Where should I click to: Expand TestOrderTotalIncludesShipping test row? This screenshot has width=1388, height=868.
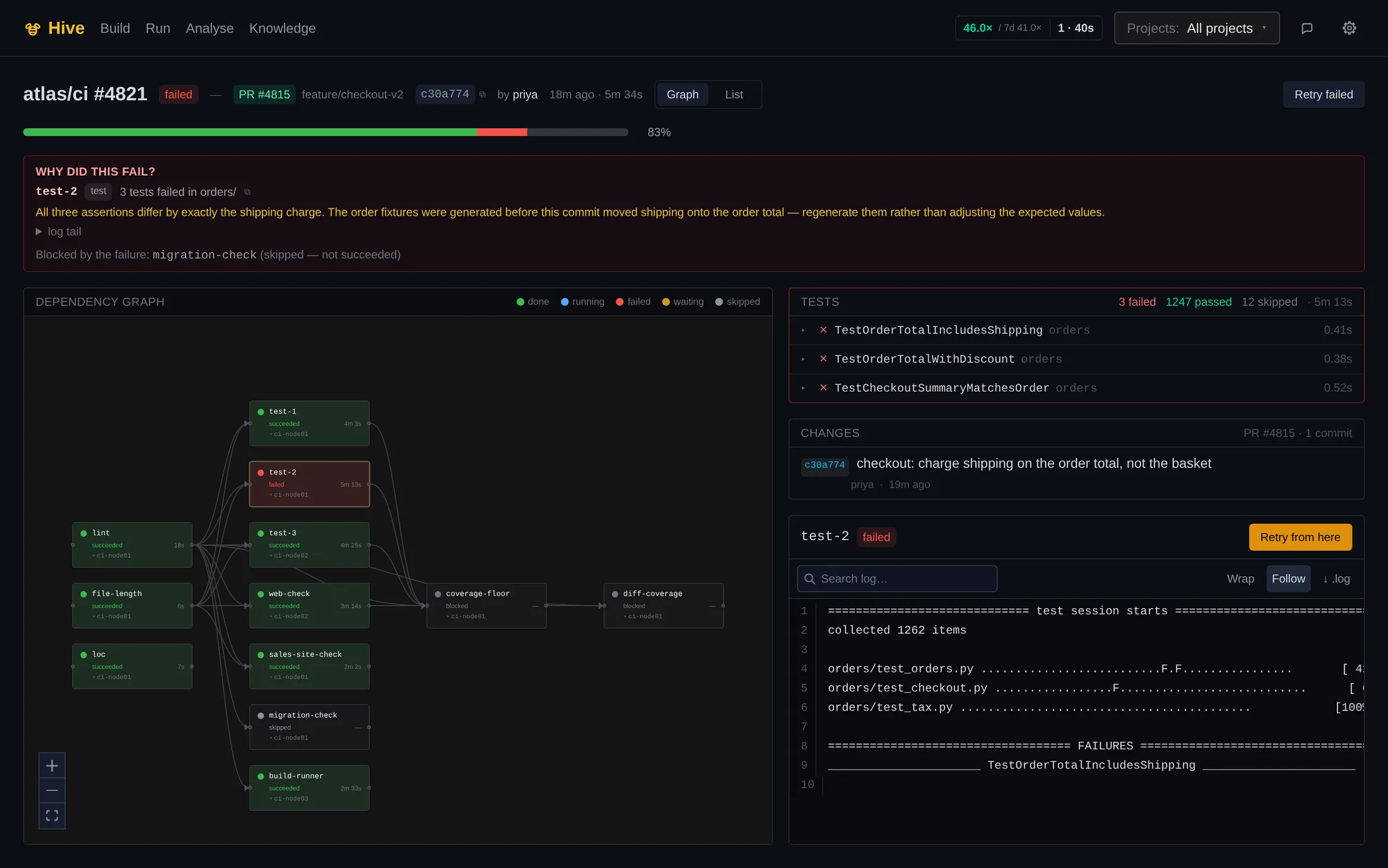coord(1076,330)
